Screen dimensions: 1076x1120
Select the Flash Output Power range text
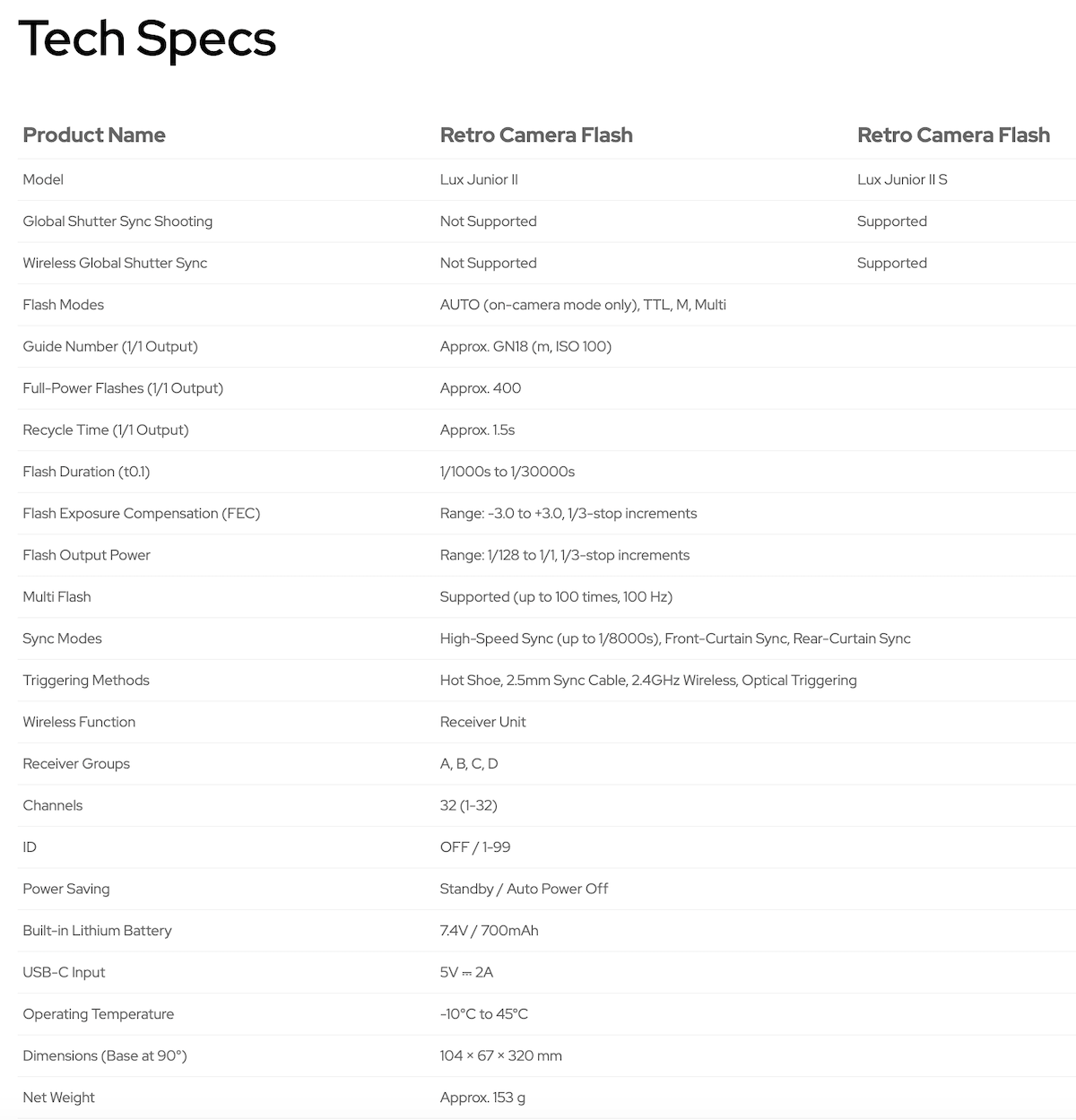(x=565, y=555)
